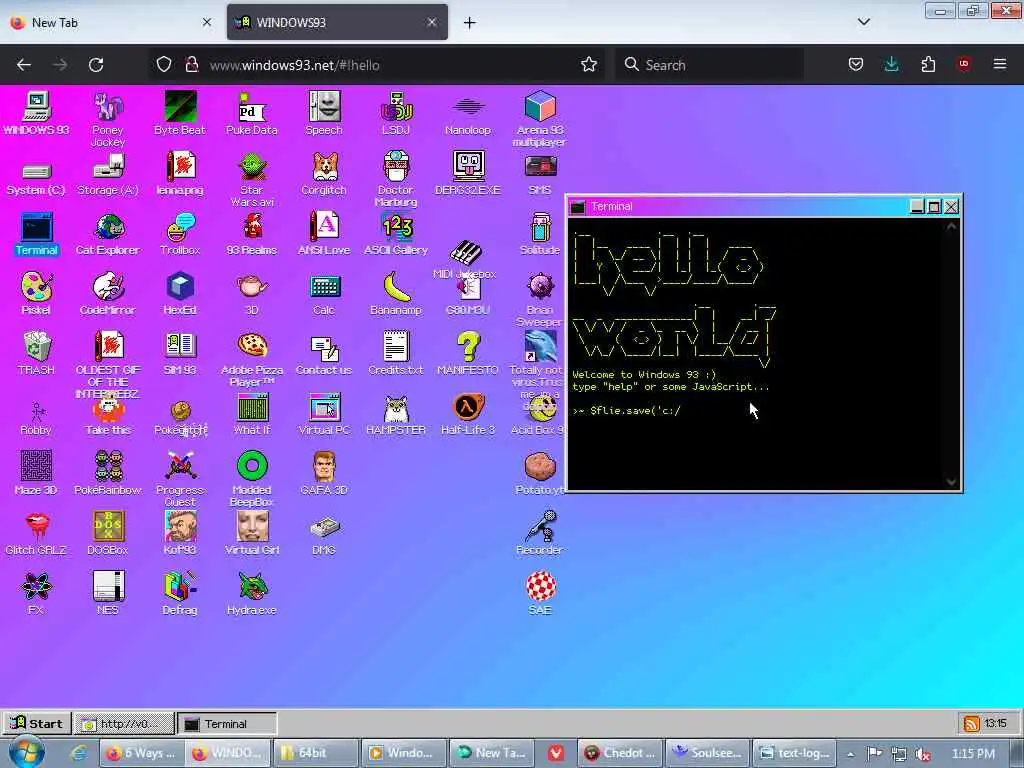1024x768 pixels.
Task: Open a new browser tab with plus
Action: point(470,23)
